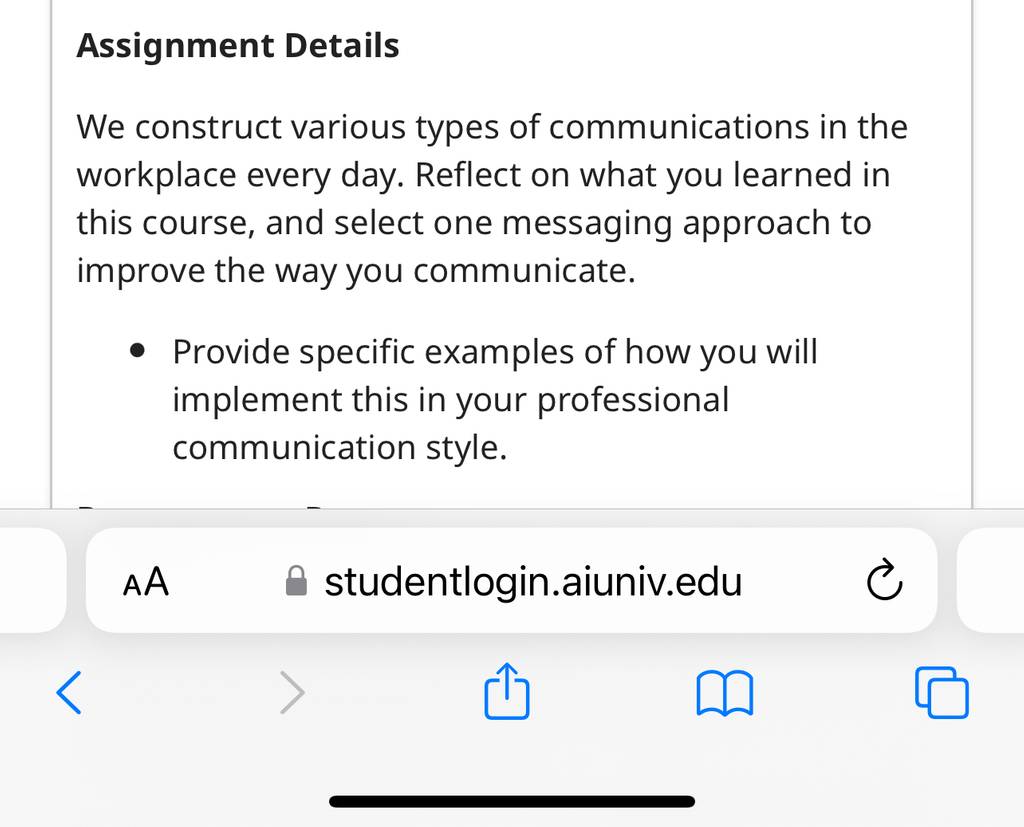Switch to the adjacent tab on the left
Image resolution: width=1024 pixels, height=827 pixels.
tap(33, 580)
